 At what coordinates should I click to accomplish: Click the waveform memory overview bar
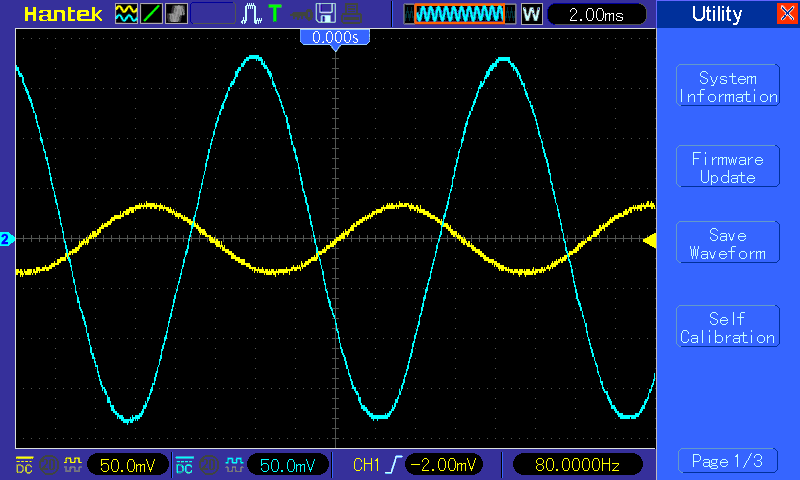click(460, 14)
